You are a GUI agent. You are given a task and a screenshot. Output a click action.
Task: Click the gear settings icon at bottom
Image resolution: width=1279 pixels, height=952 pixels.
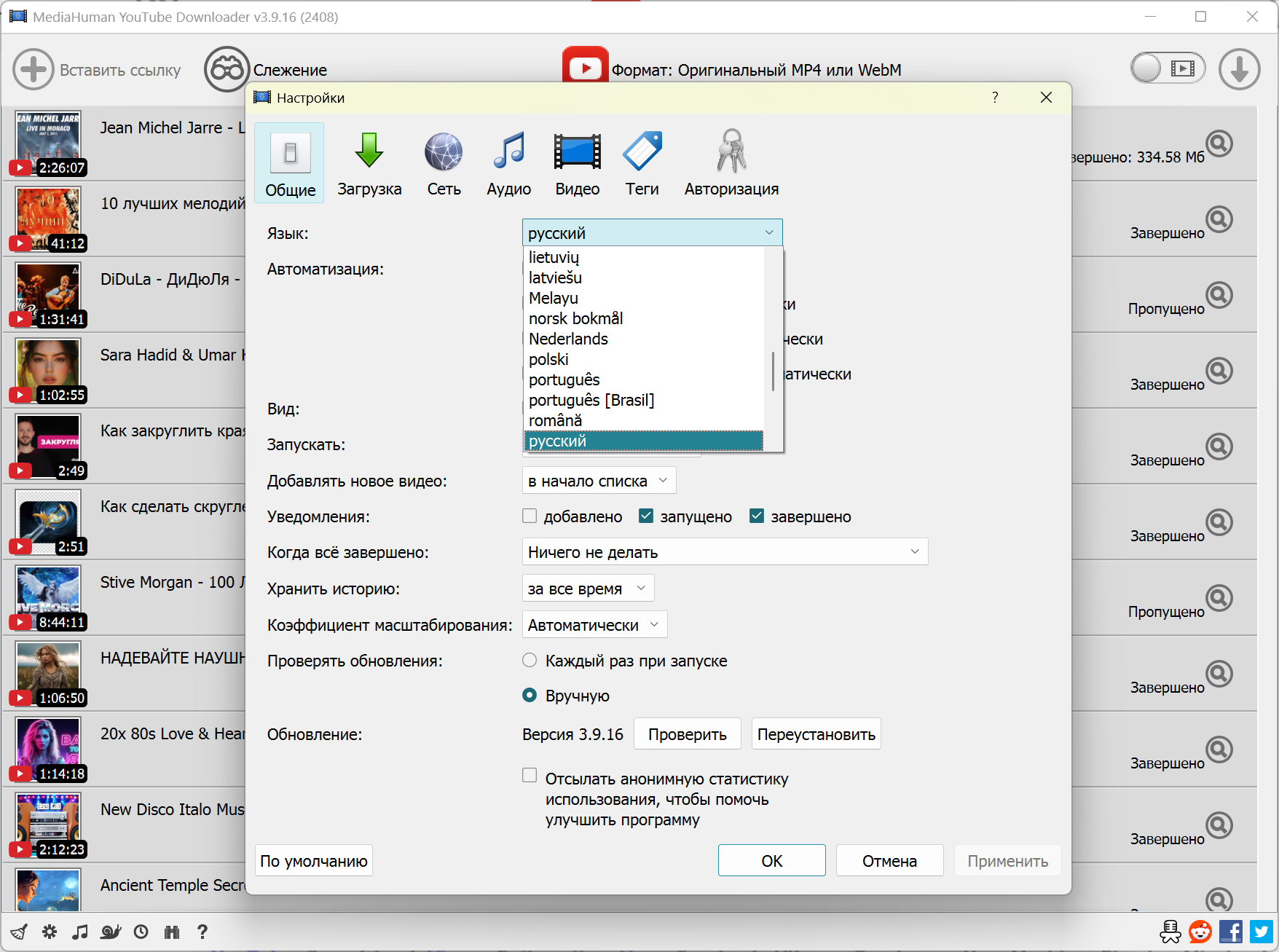(x=50, y=932)
